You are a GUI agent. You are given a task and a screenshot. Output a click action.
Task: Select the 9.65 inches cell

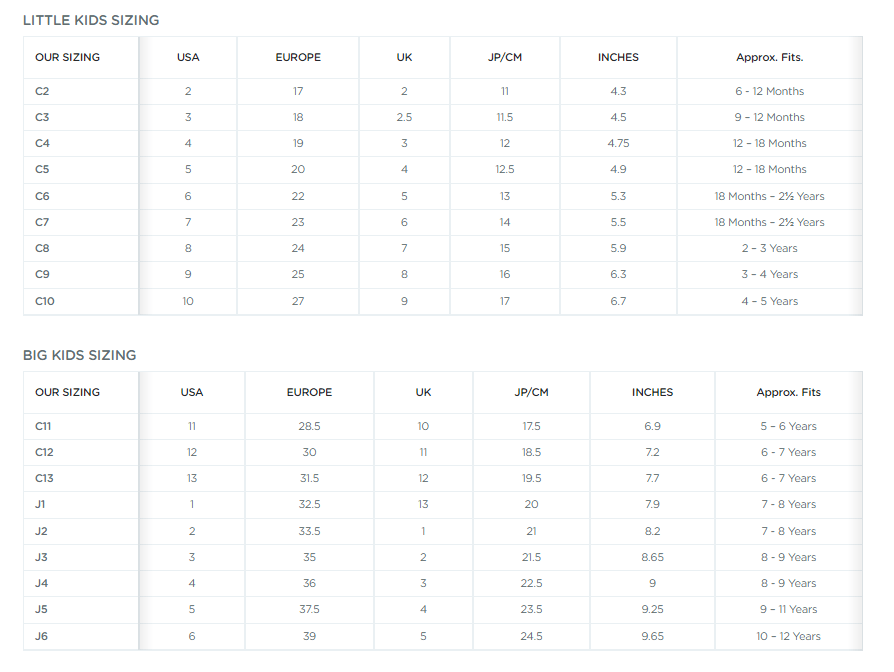(x=652, y=636)
